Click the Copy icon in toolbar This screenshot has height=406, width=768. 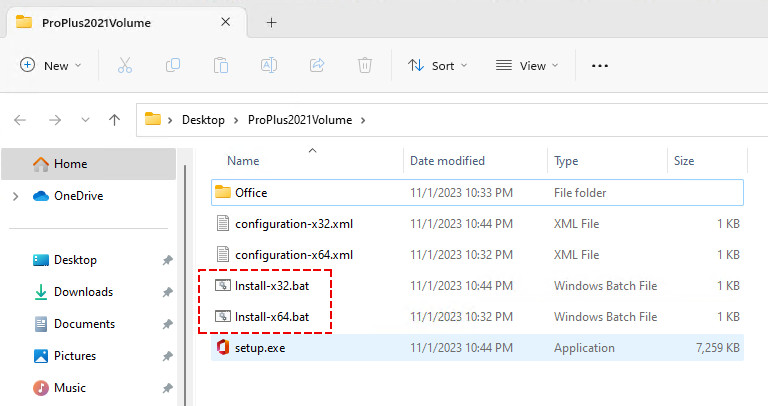[172, 65]
